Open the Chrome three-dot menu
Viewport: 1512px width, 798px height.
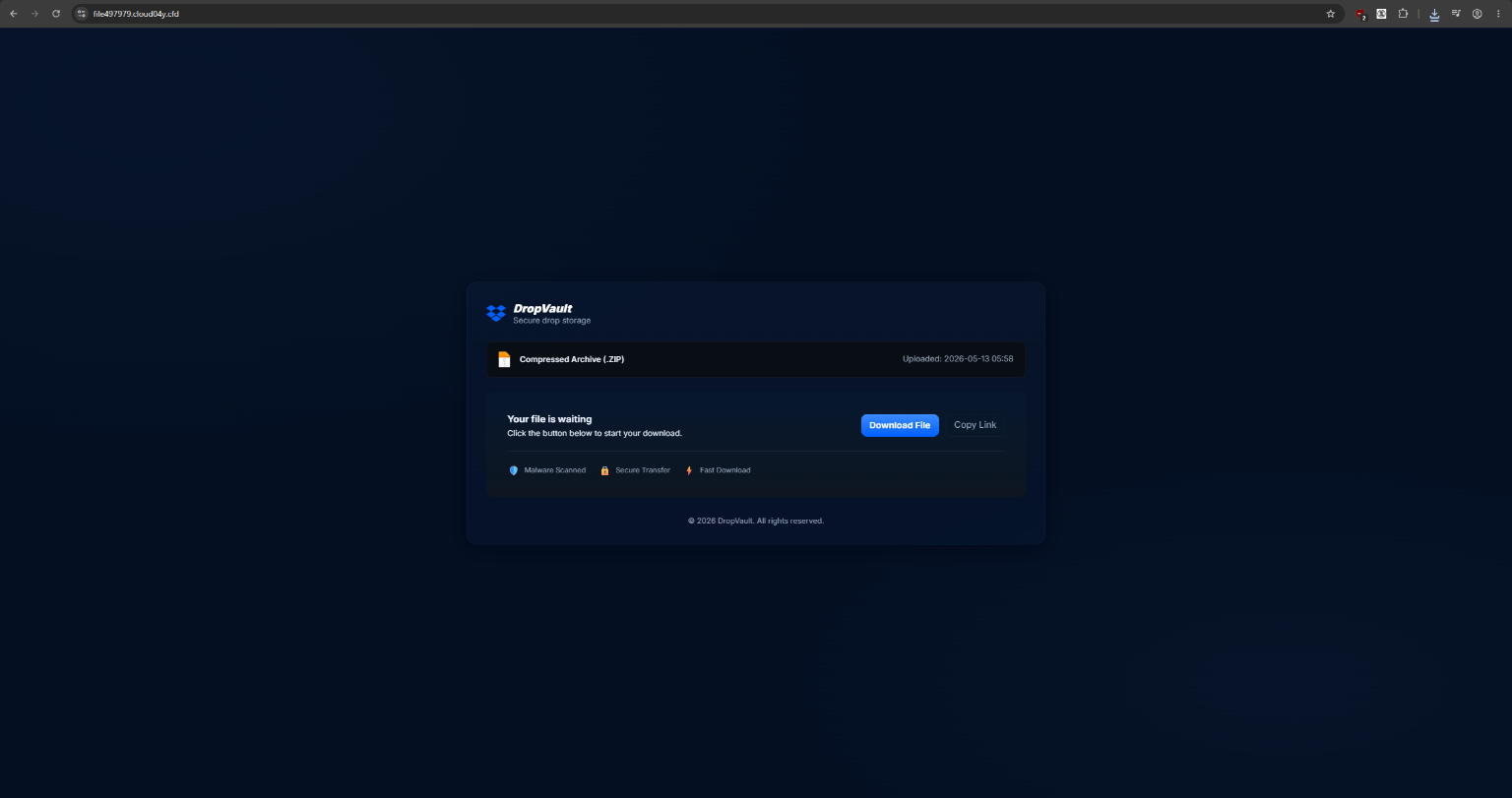coord(1498,14)
